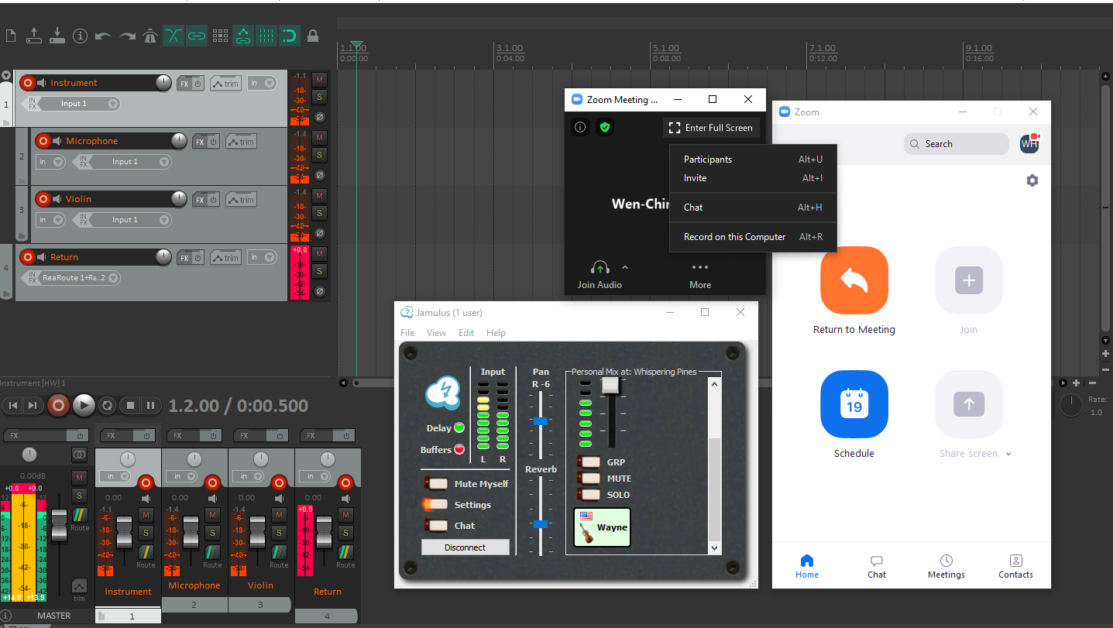
Task: Click the metronome icon in REAPER's toolbar
Action: point(150,35)
